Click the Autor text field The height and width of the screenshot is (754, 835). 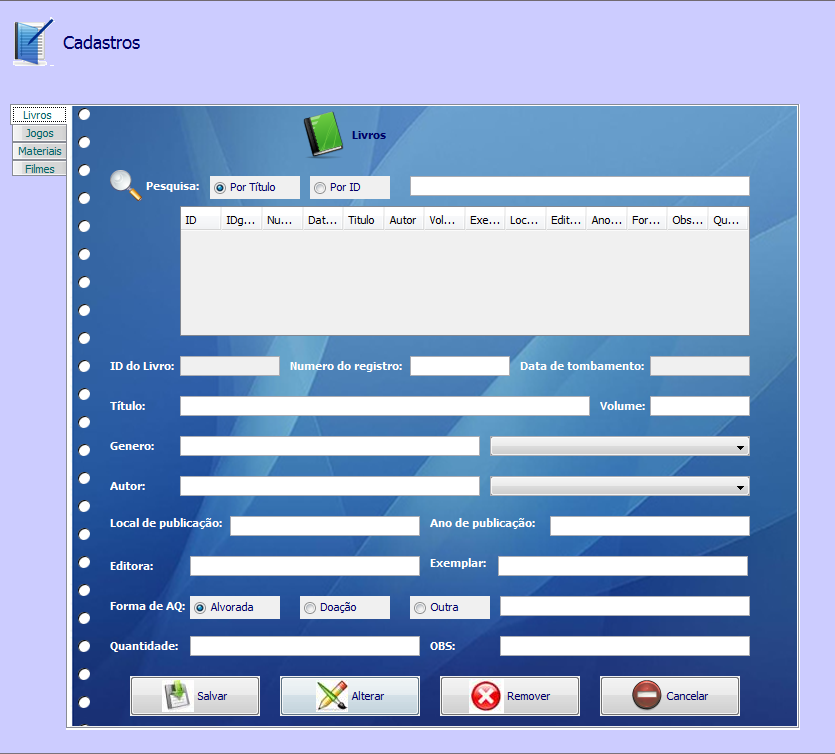pos(330,486)
